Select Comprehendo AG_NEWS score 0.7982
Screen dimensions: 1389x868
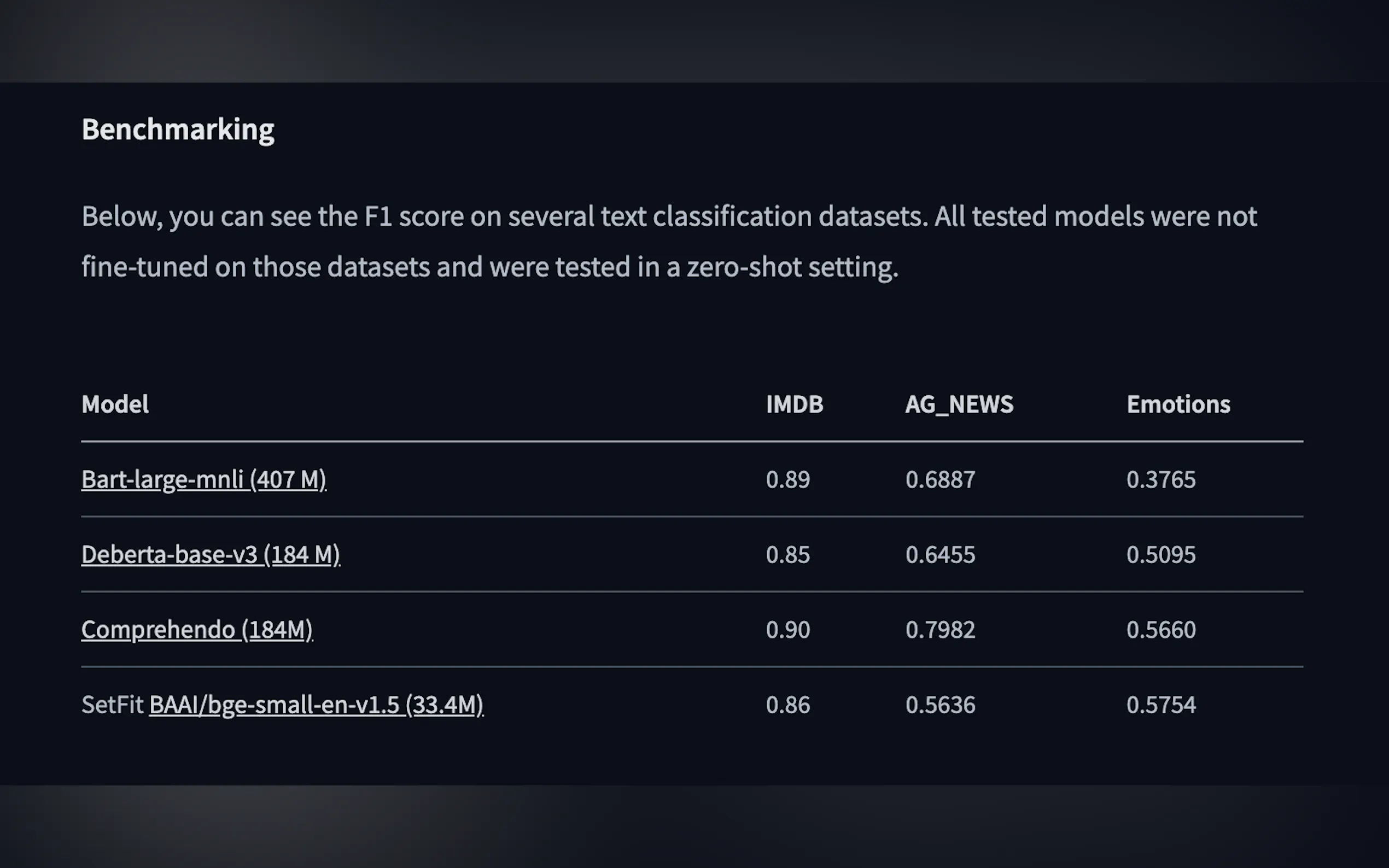tap(940, 630)
